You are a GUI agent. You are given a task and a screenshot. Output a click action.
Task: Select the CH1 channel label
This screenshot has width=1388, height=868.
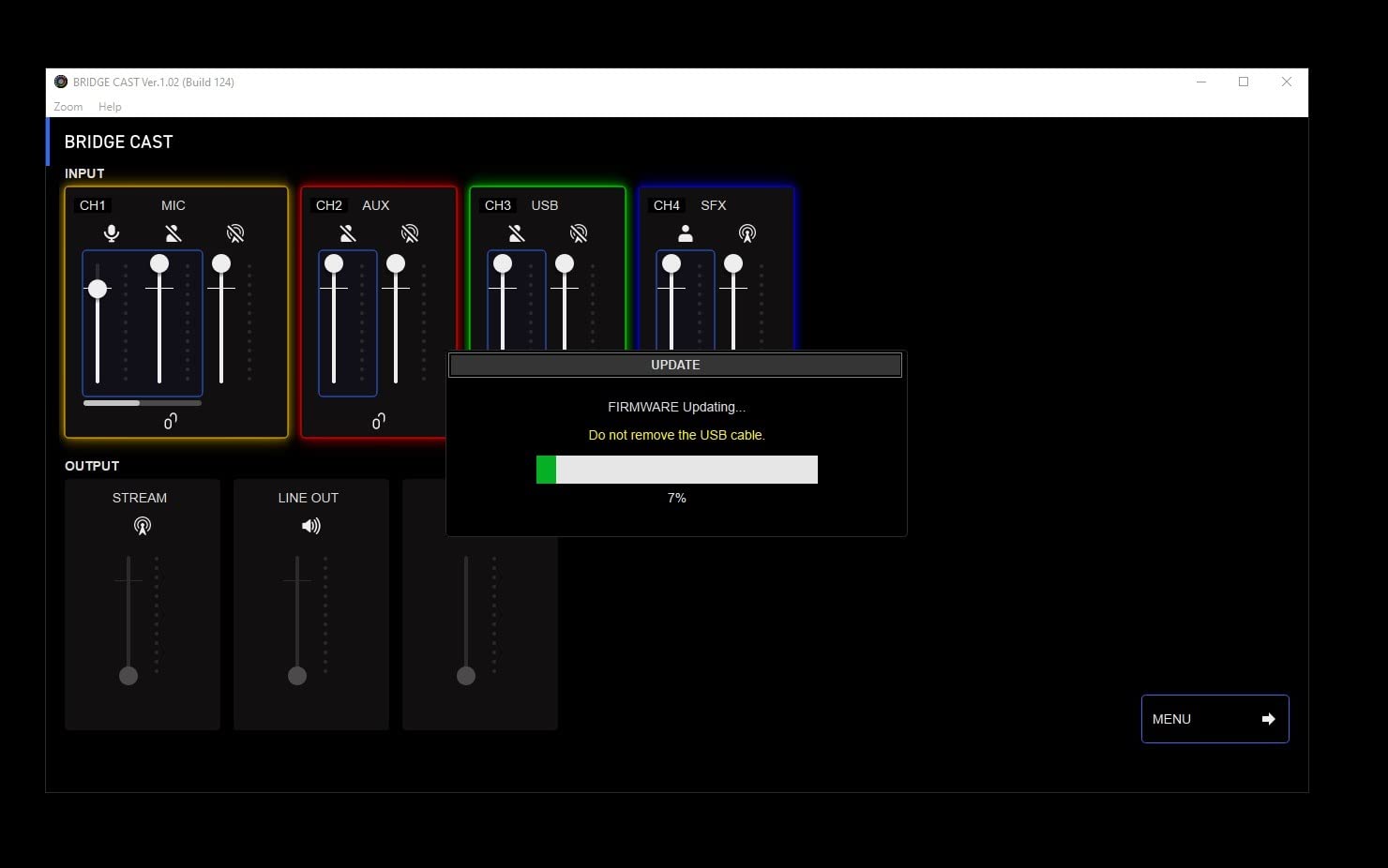(93, 205)
